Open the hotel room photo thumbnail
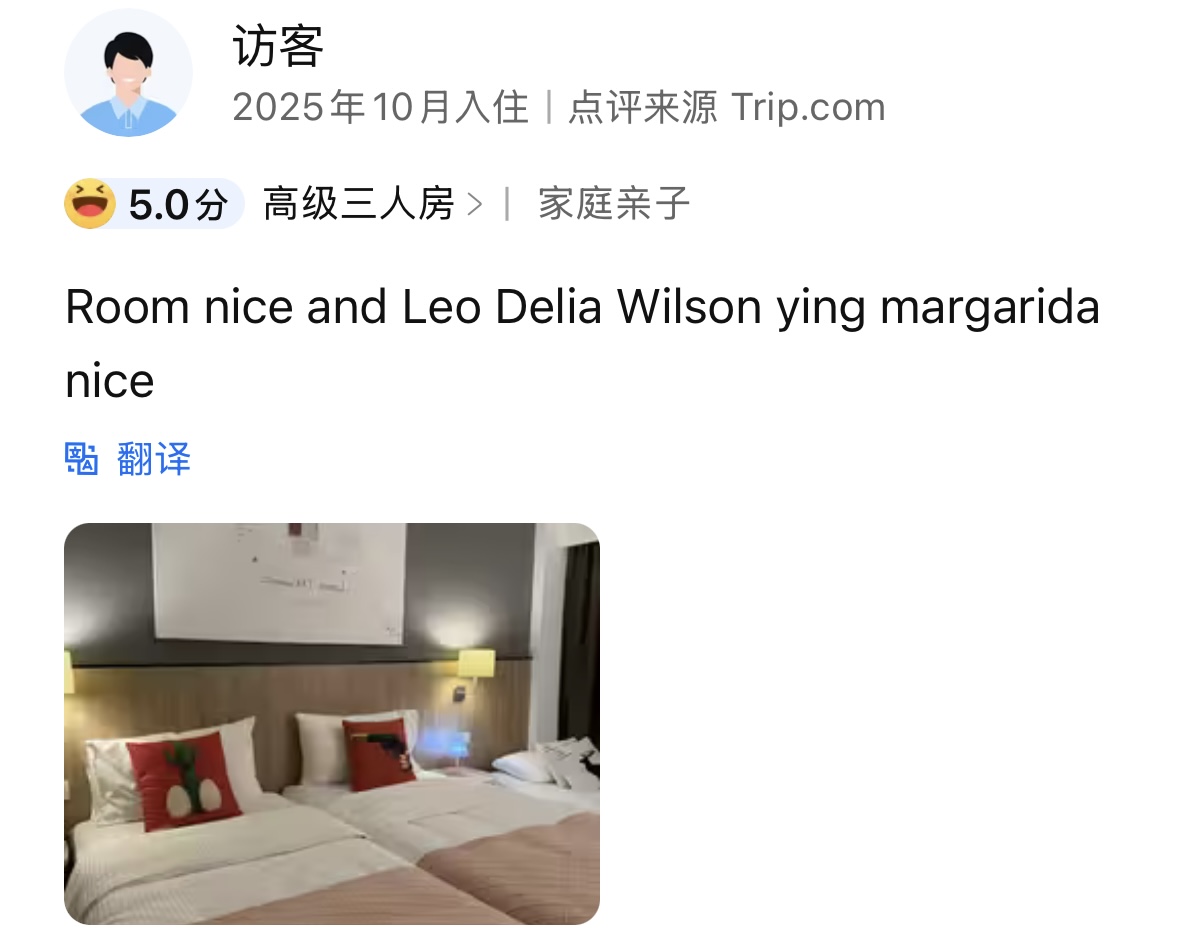Viewport: 1194px width, 950px height. coord(332,724)
